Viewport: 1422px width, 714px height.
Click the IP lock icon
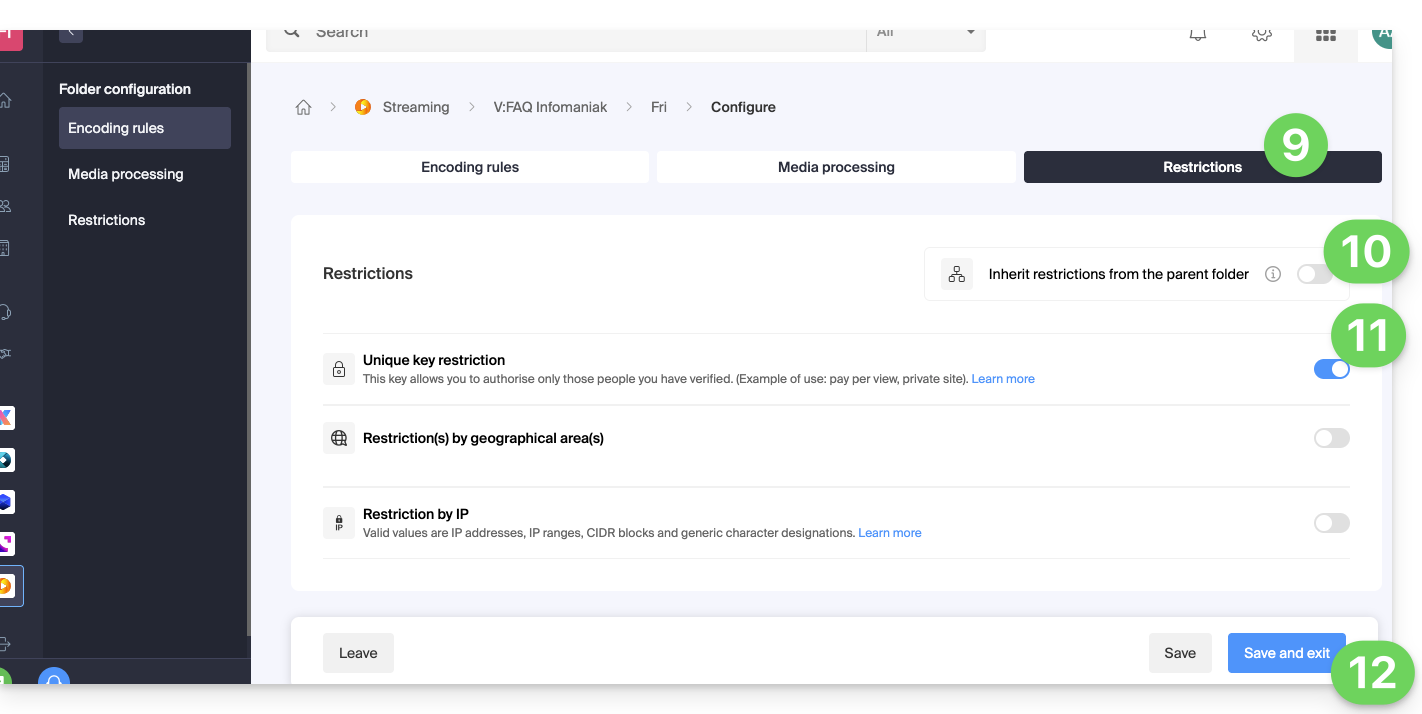tap(339, 523)
